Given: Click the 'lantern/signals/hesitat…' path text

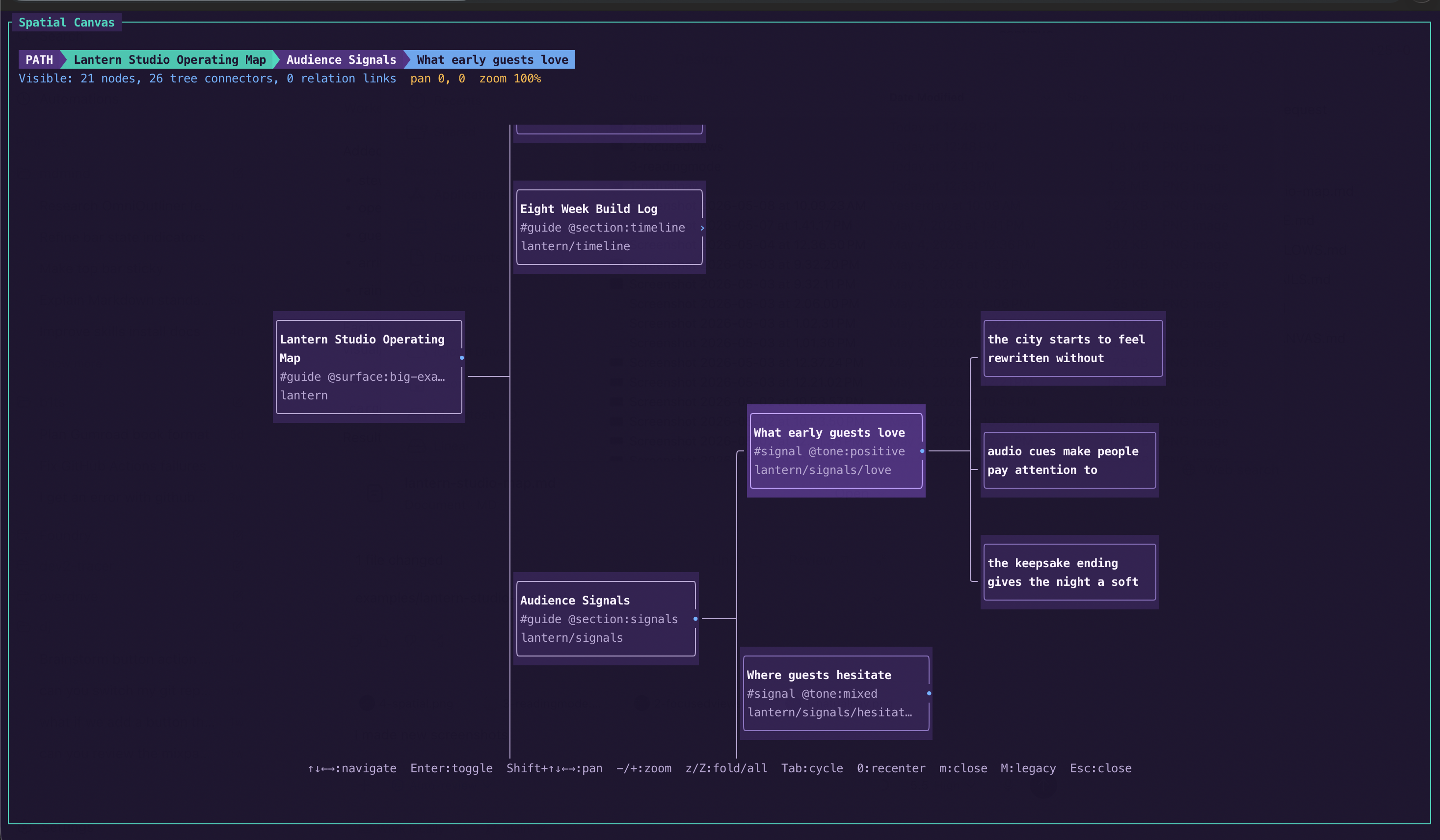Looking at the screenshot, I should coord(829,712).
